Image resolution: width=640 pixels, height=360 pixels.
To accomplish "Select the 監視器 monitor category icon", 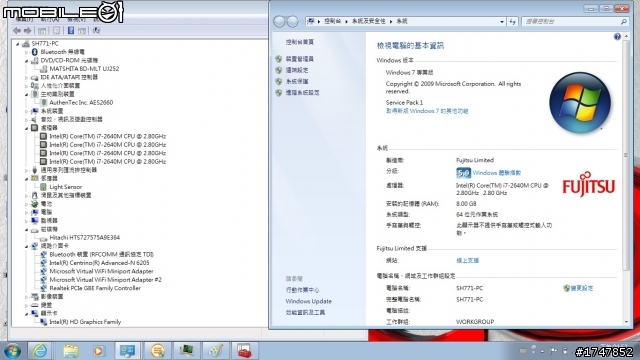I will click(x=35, y=221).
